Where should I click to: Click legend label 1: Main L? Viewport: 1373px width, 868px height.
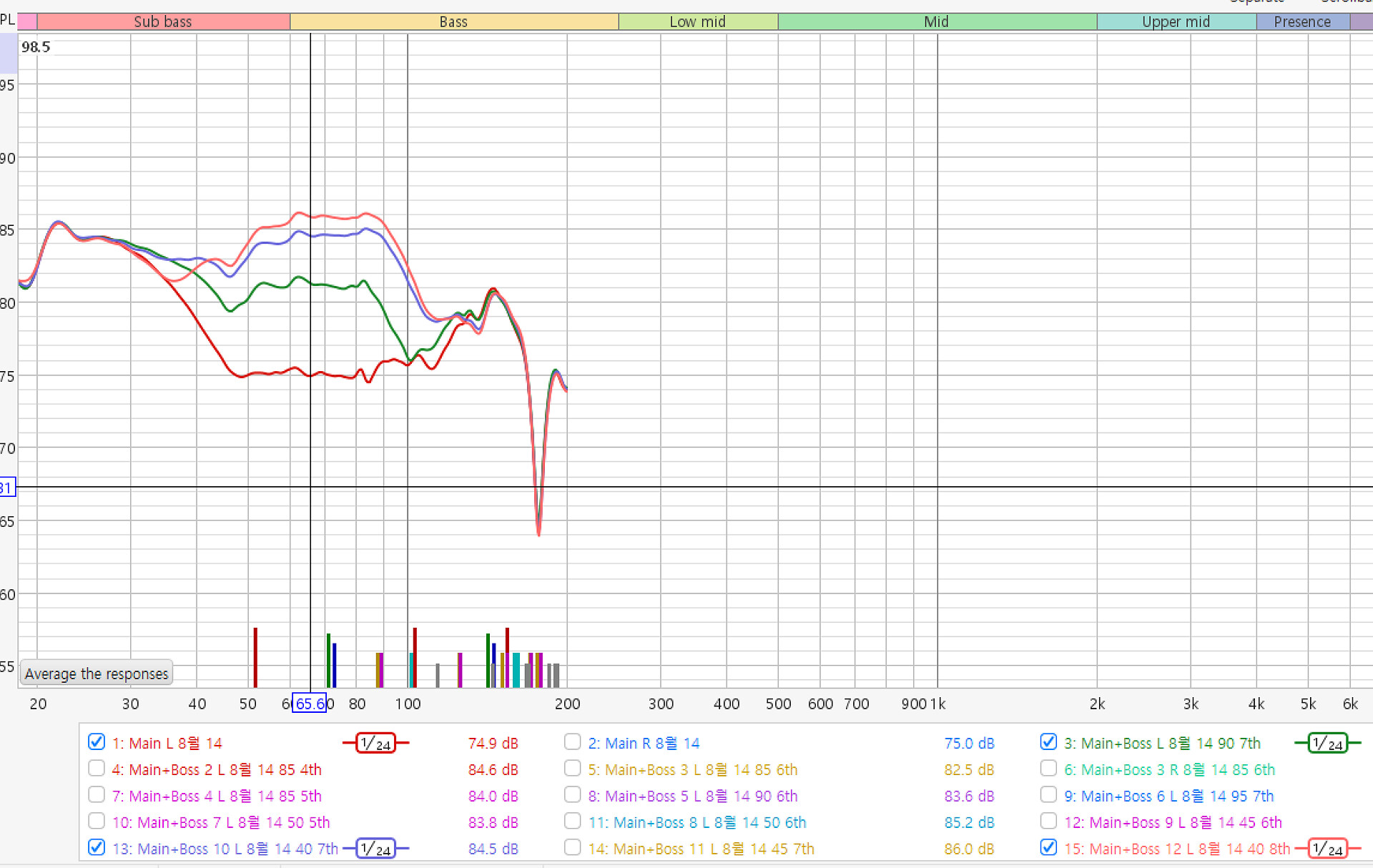click(167, 744)
